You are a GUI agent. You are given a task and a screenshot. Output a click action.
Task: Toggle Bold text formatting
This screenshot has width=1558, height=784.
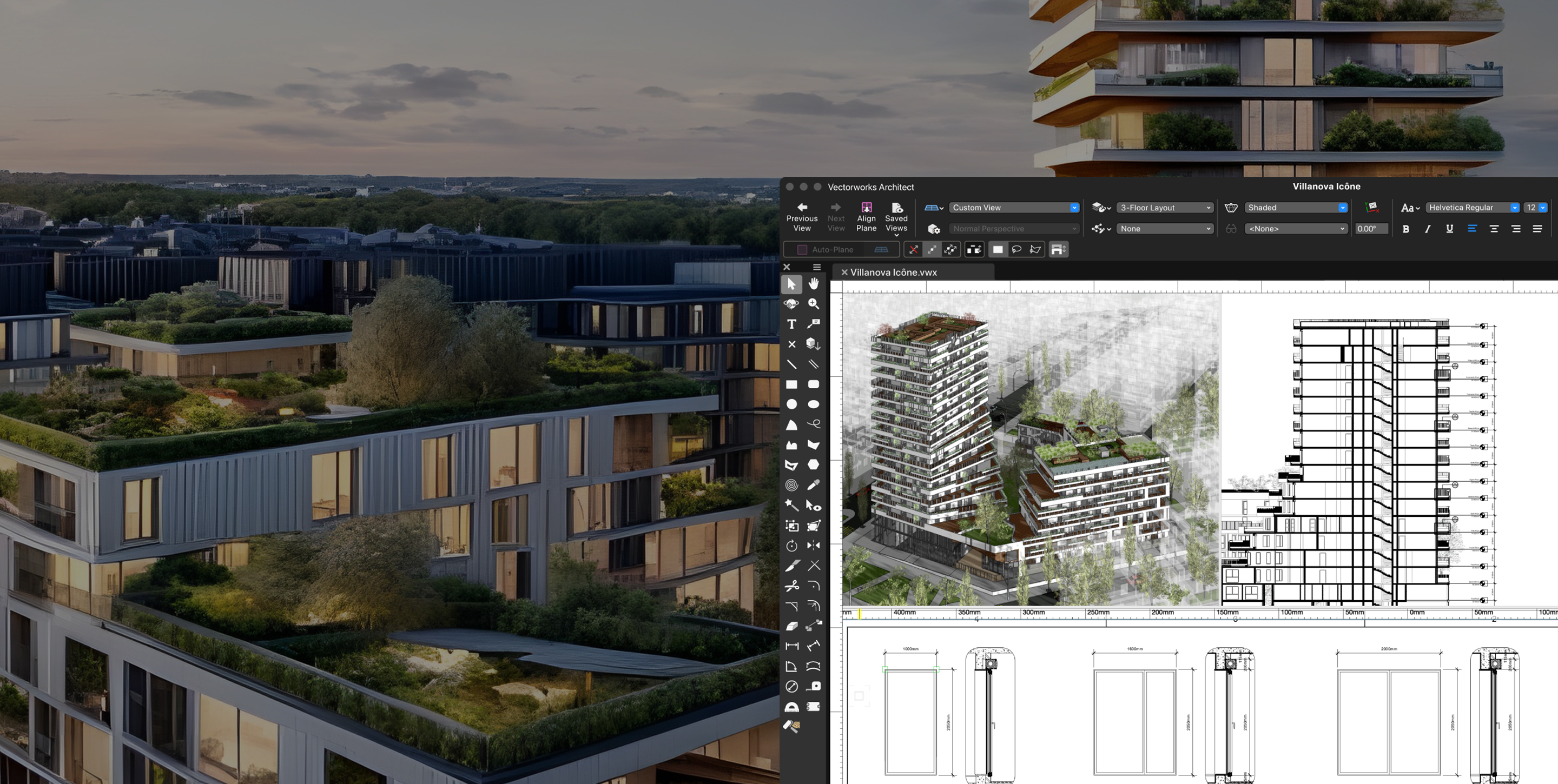point(1405,229)
